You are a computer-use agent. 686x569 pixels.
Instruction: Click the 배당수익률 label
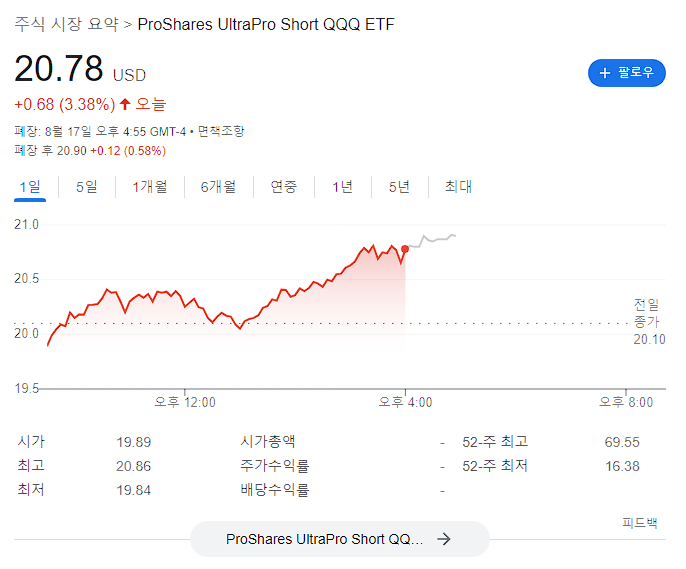coord(274,490)
